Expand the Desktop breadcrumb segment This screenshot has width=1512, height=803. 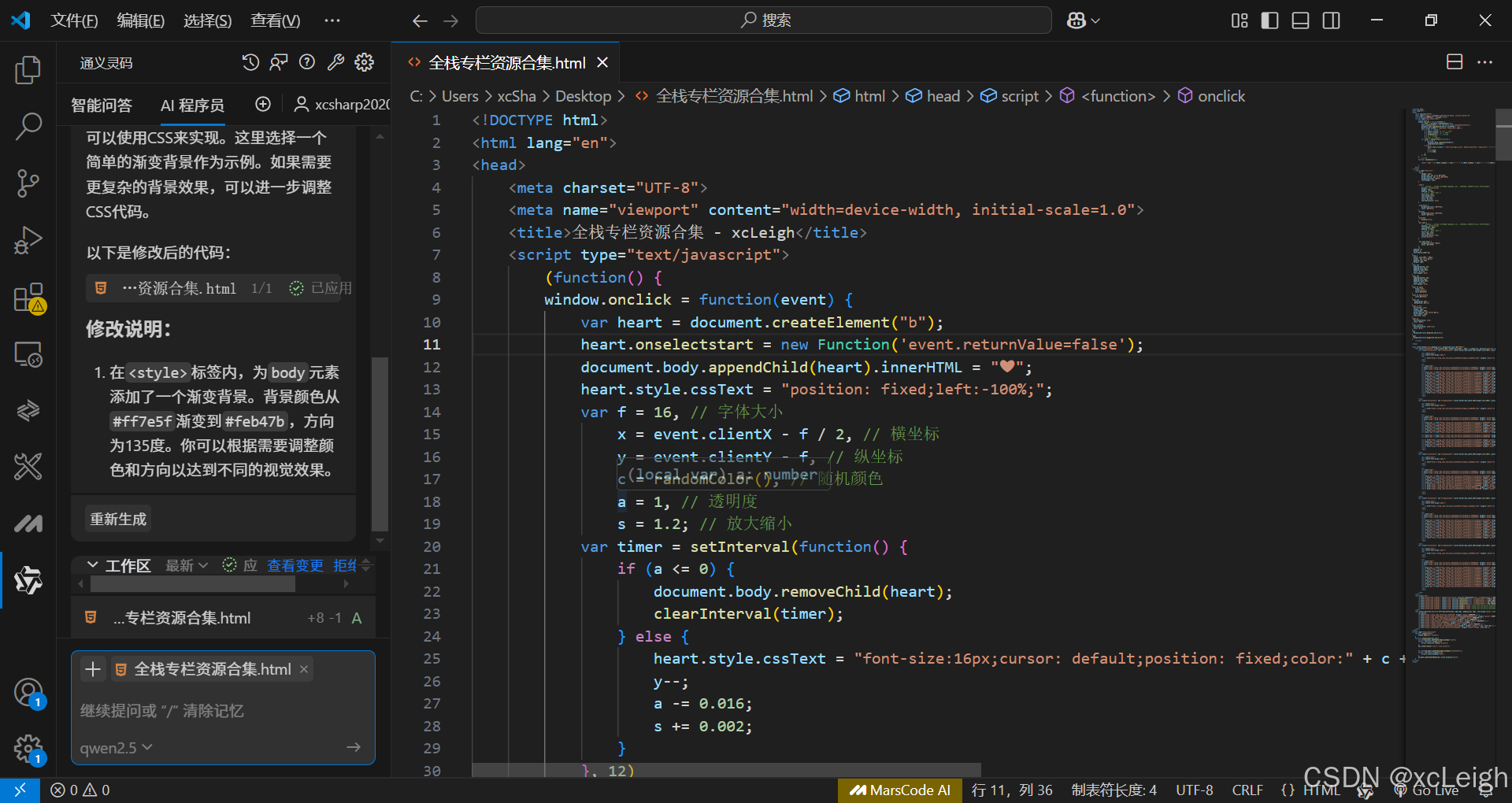(x=583, y=96)
